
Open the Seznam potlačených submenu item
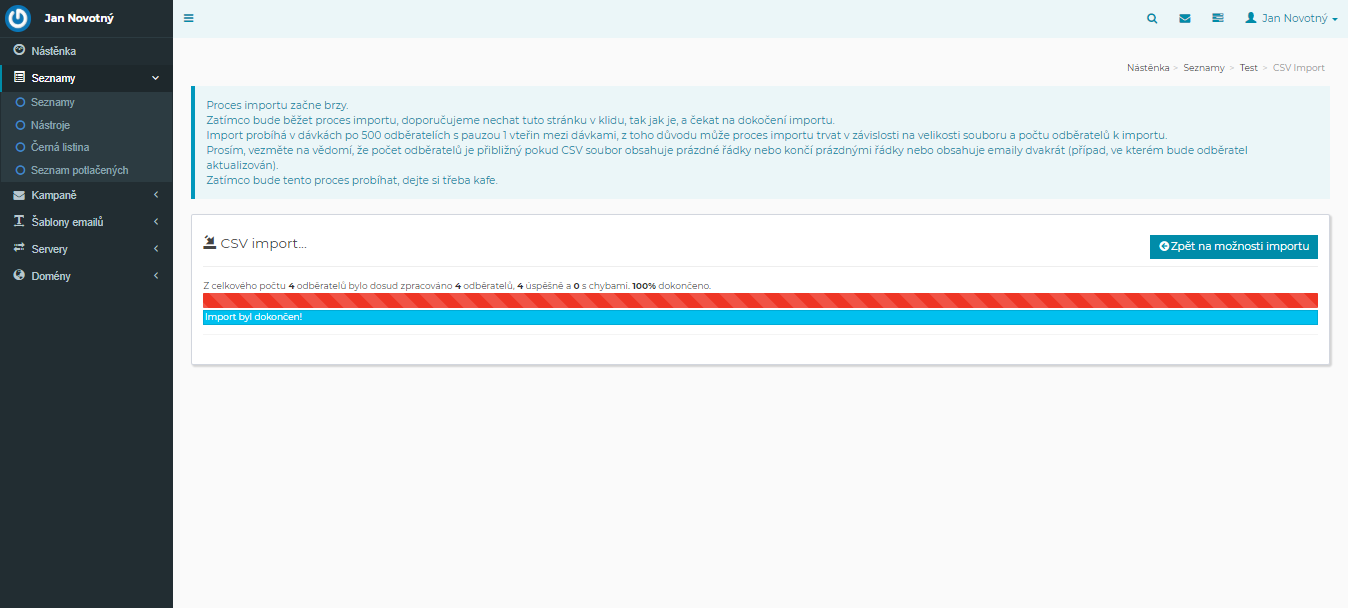coord(79,170)
